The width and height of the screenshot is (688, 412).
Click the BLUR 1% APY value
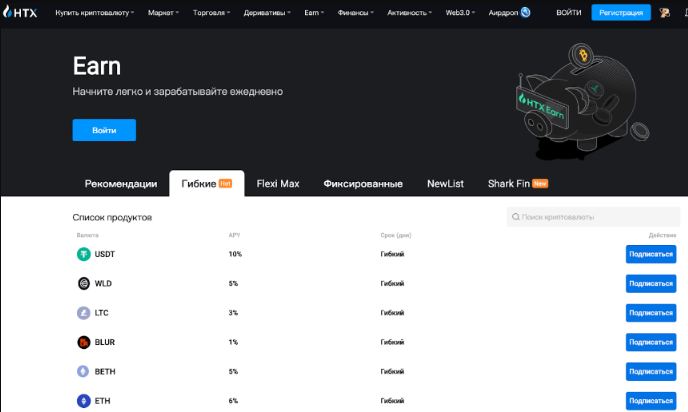[233, 342]
